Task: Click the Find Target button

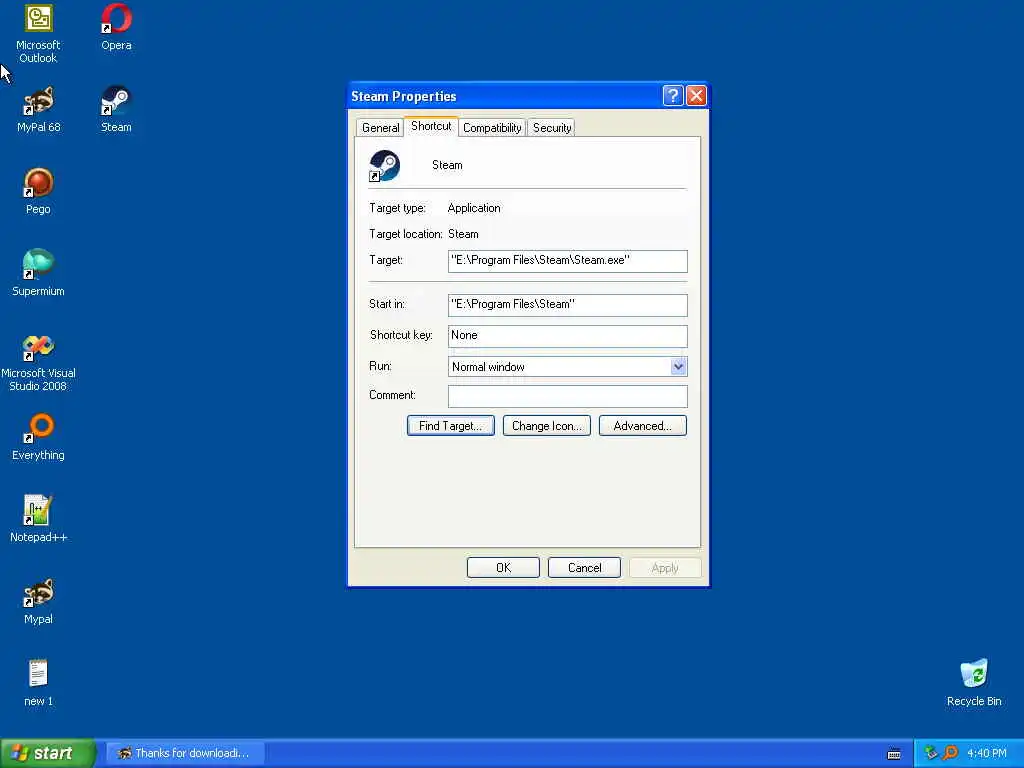Action: [x=451, y=426]
